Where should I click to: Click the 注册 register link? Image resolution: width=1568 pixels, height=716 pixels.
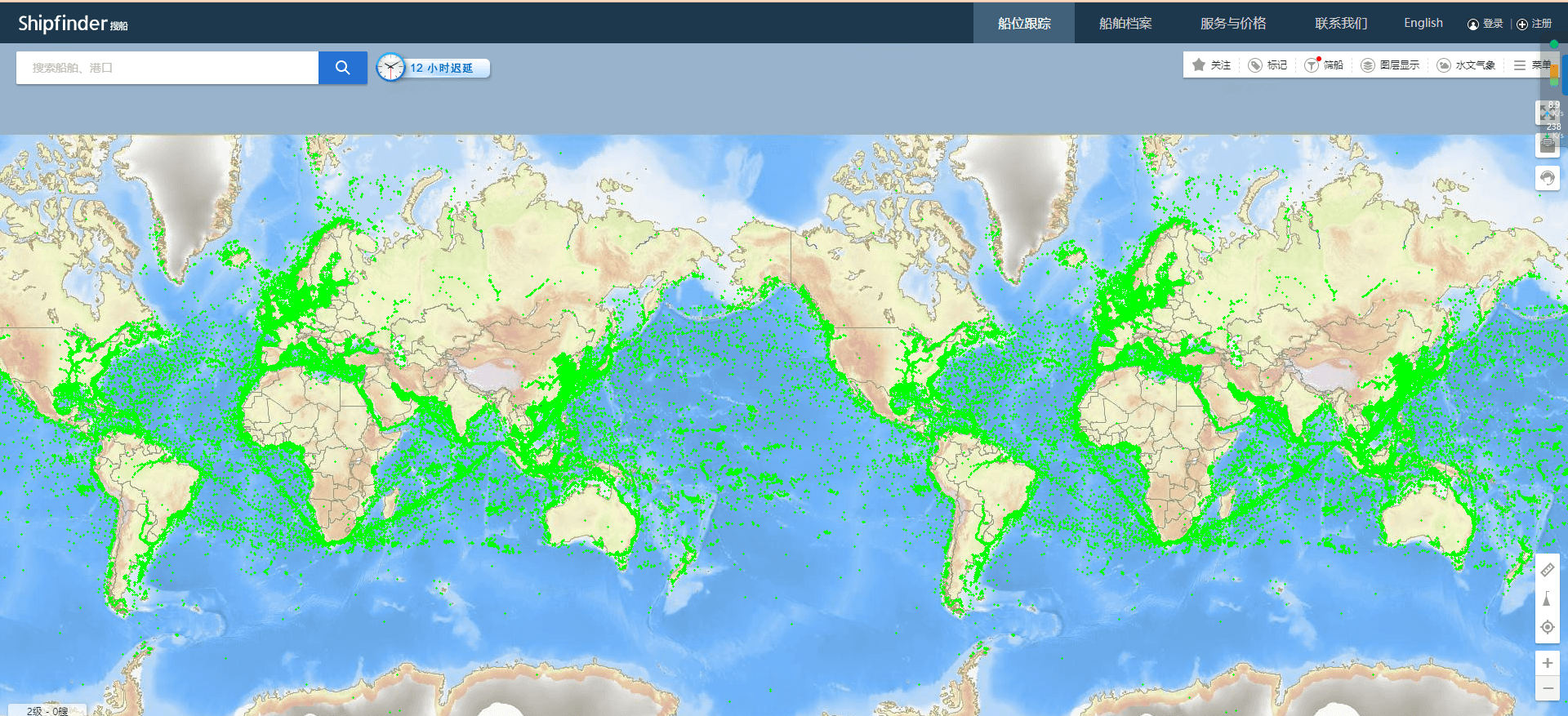pos(1535,24)
